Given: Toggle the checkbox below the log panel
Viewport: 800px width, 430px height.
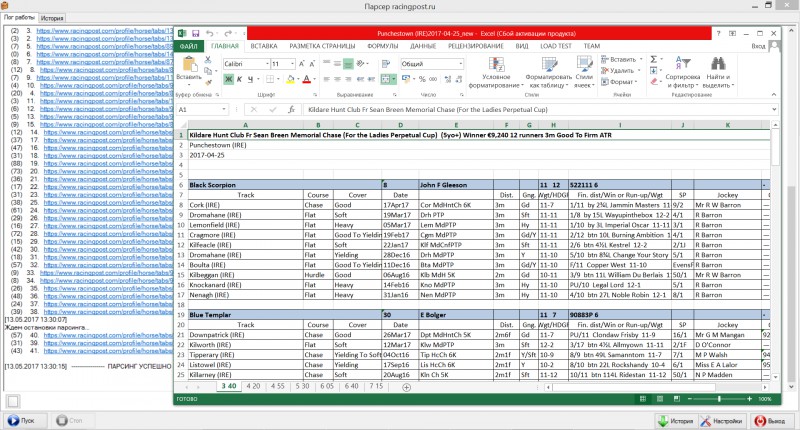Looking at the screenshot, I should point(13,401).
